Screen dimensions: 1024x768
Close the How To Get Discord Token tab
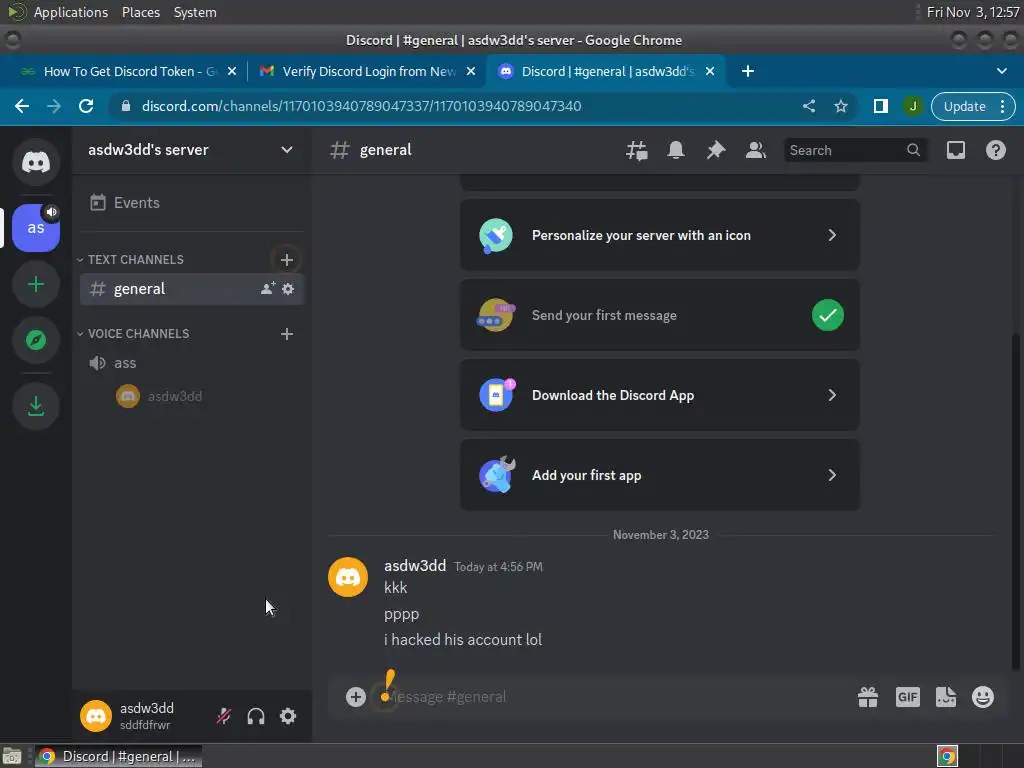[232, 71]
